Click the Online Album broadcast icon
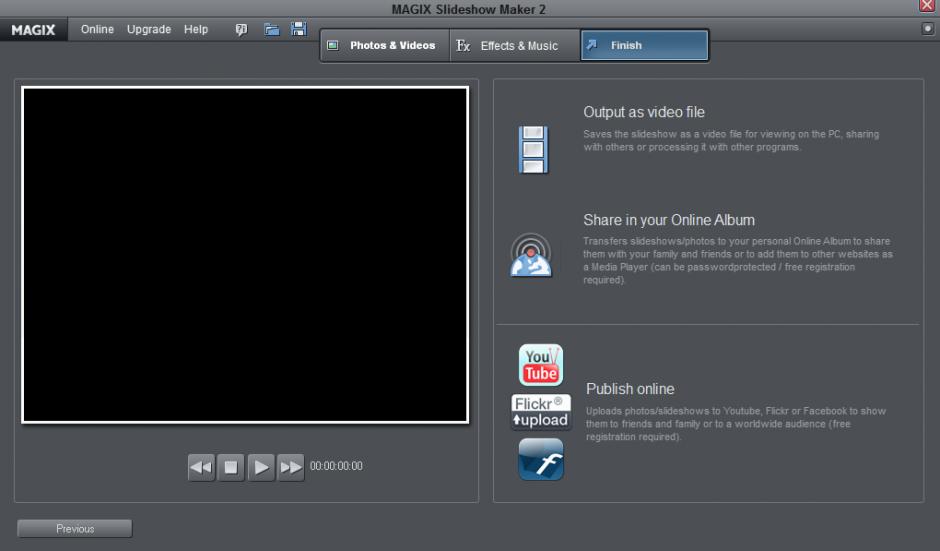Viewport: 940px width, 551px height. click(x=531, y=255)
